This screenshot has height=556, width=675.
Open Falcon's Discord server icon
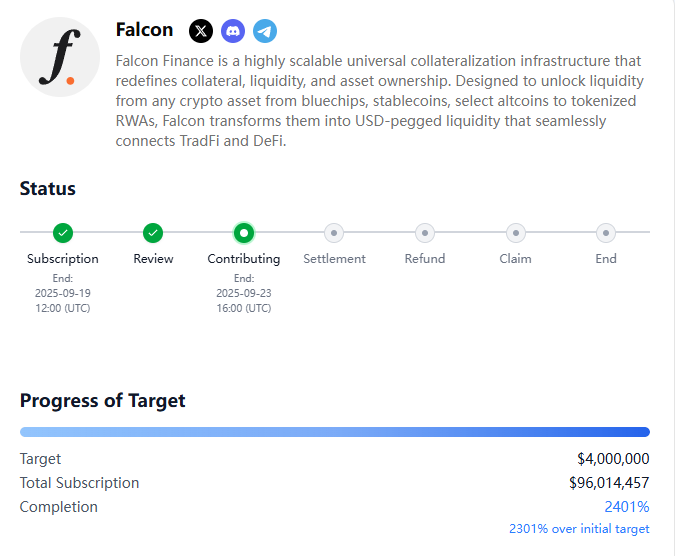[x=233, y=31]
